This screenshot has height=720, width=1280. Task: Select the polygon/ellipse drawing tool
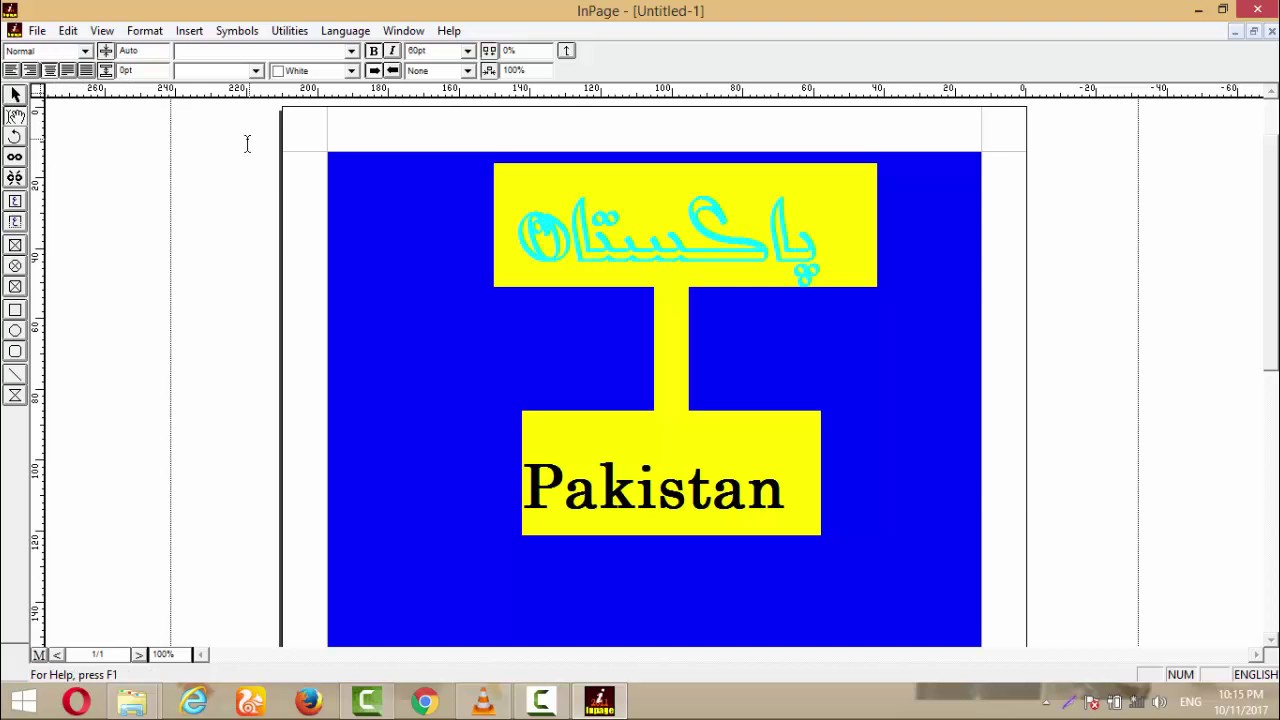tap(15, 330)
